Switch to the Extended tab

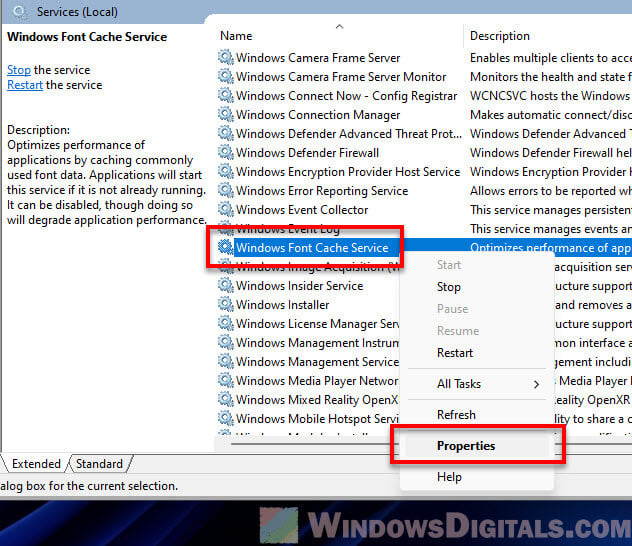[36, 464]
